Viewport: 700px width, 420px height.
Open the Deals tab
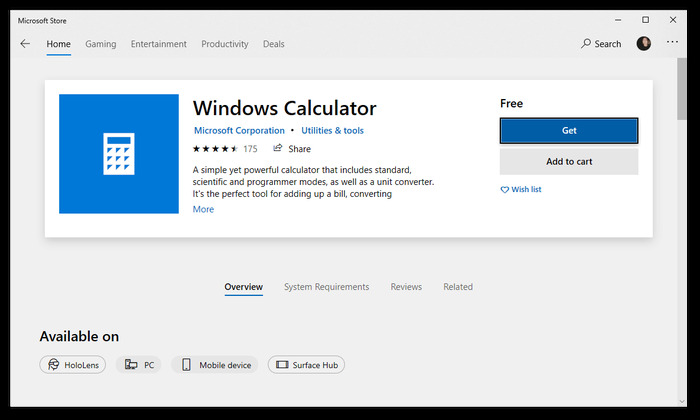(274, 44)
